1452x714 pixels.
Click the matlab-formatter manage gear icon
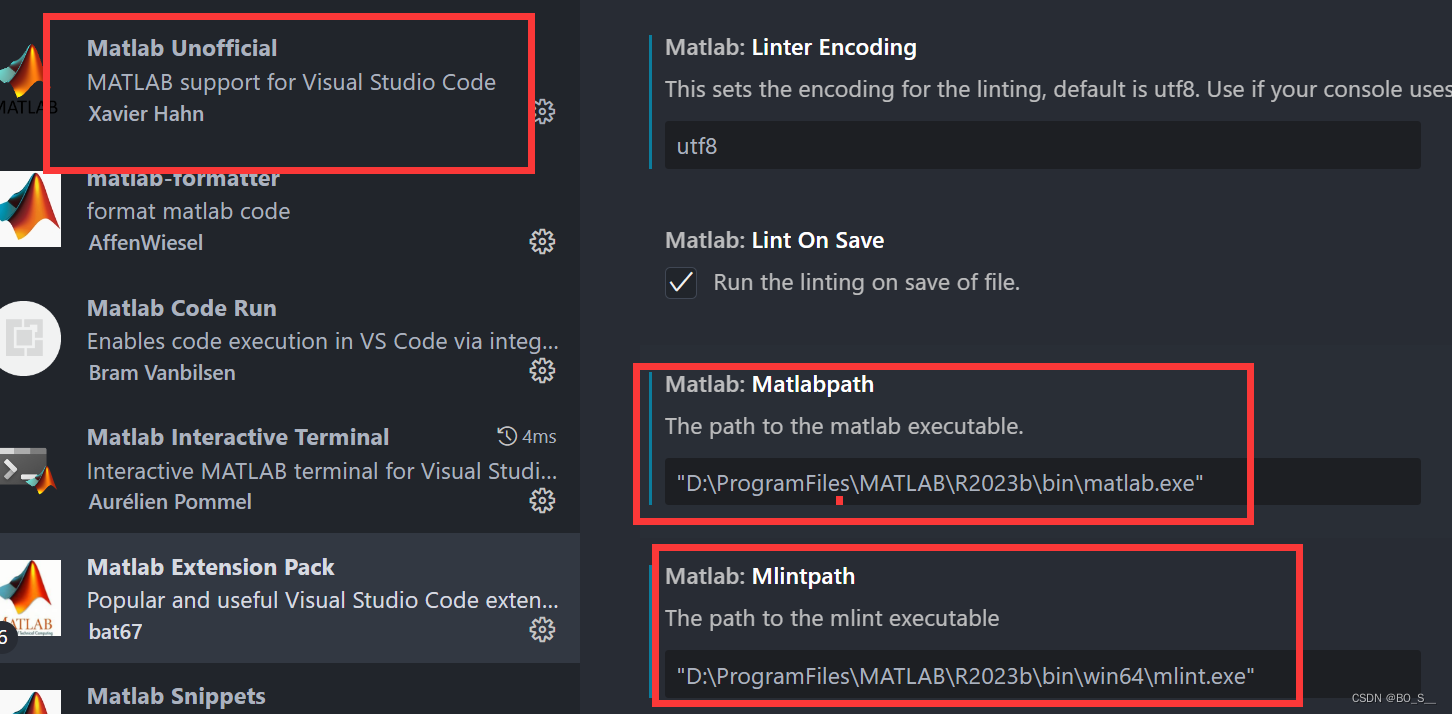pyautogui.click(x=542, y=241)
